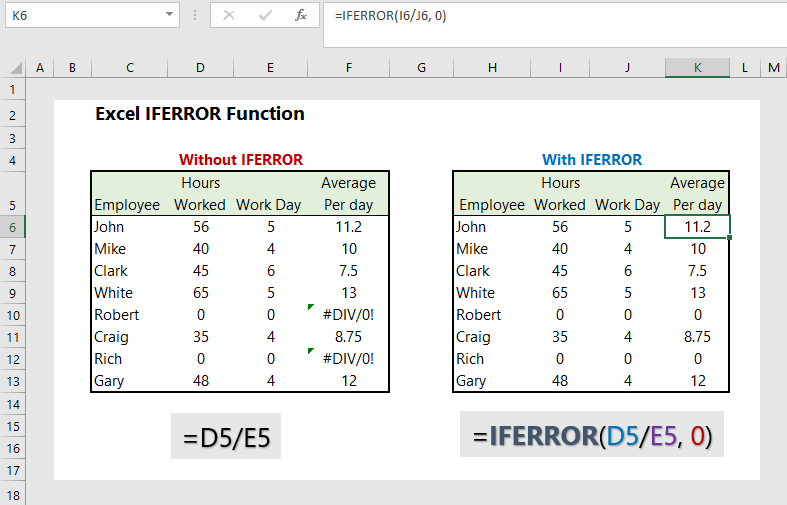Click the error indicator triangle on cell F10
The height and width of the screenshot is (505, 787).
tap(311, 307)
